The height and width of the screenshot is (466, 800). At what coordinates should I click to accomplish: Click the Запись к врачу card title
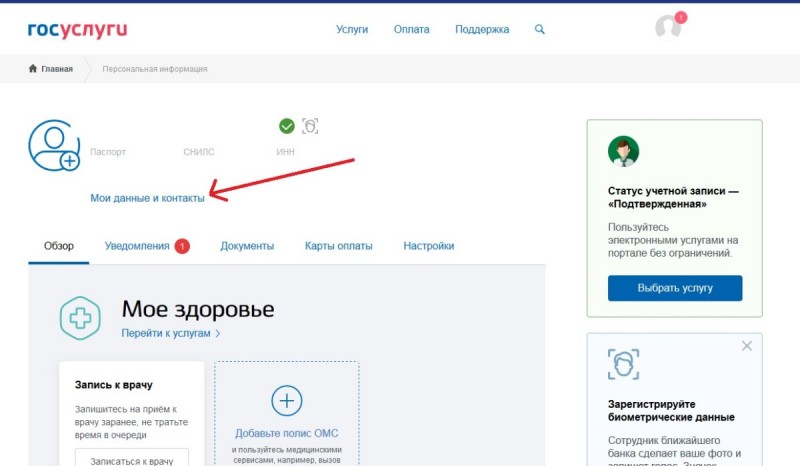[x=114, y=385]
